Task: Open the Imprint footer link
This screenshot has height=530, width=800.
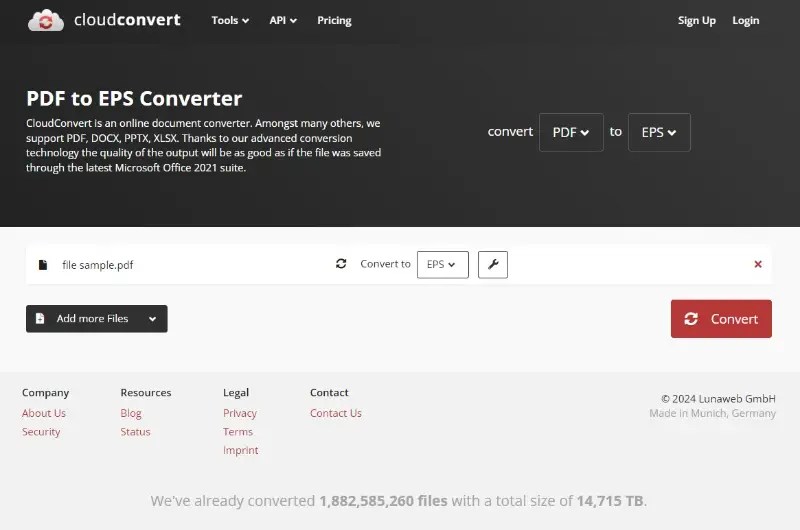Action: pyautogui.click(x=240, y=450)
